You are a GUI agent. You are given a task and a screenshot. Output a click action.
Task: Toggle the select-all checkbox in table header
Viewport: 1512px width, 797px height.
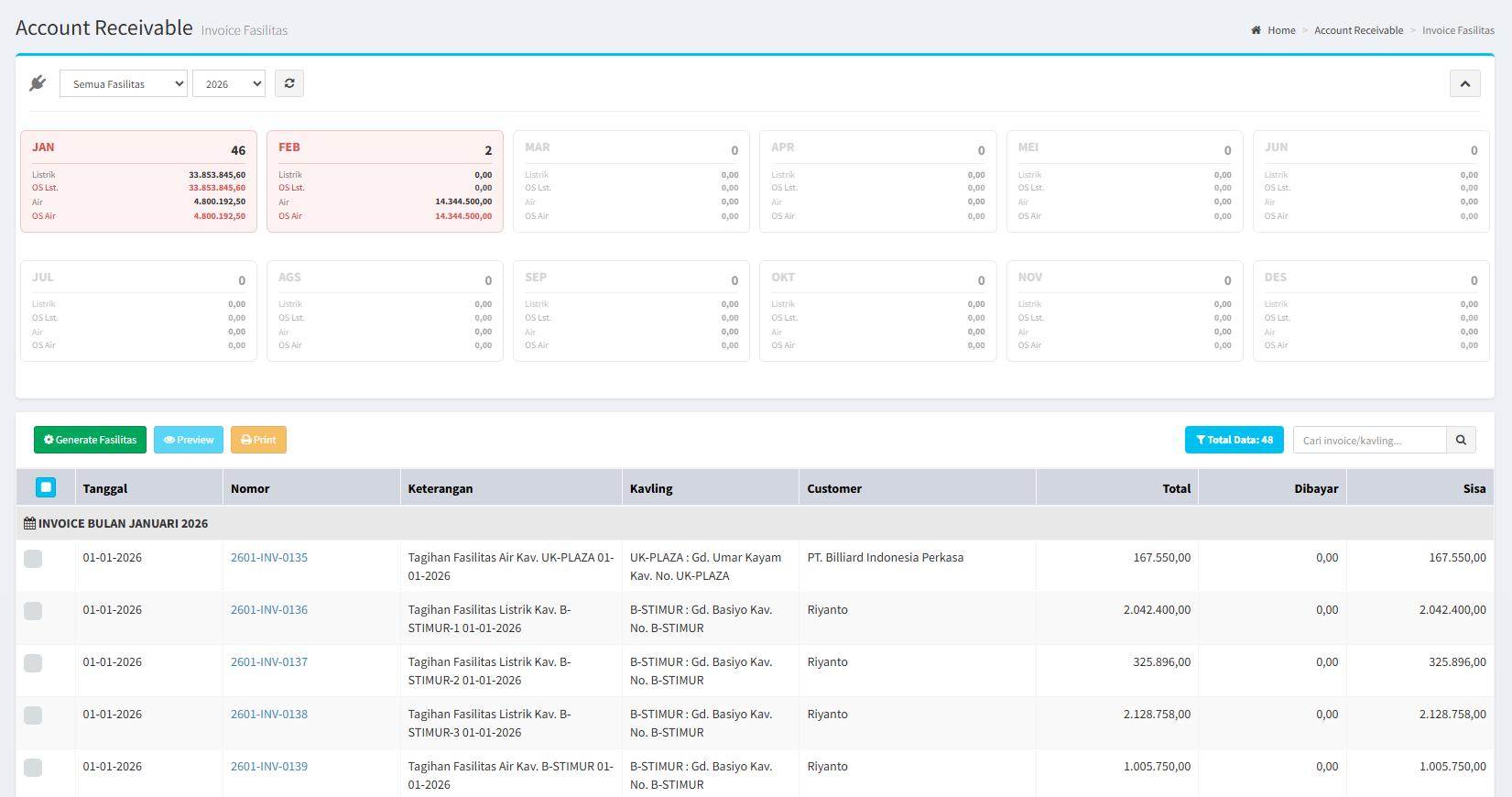(46, 487)
